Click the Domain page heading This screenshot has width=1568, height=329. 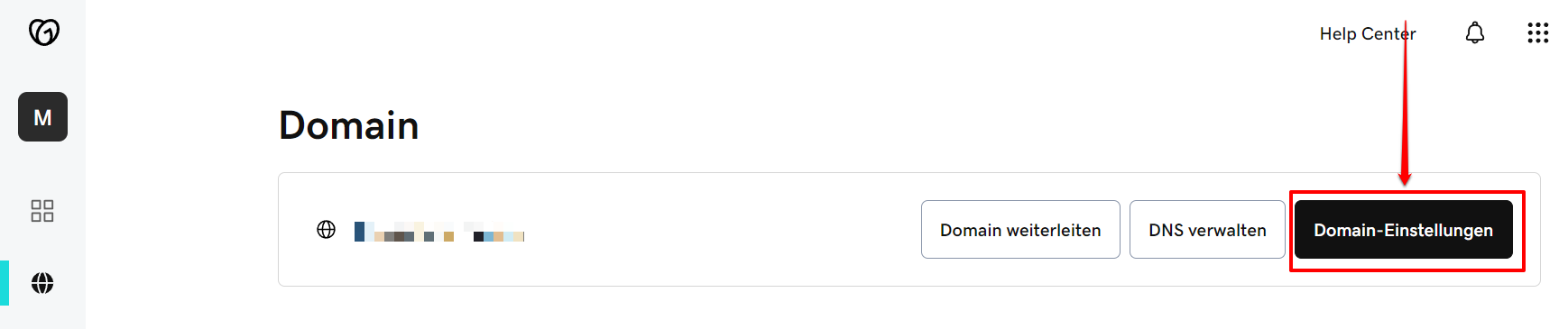tap(349, 125)
